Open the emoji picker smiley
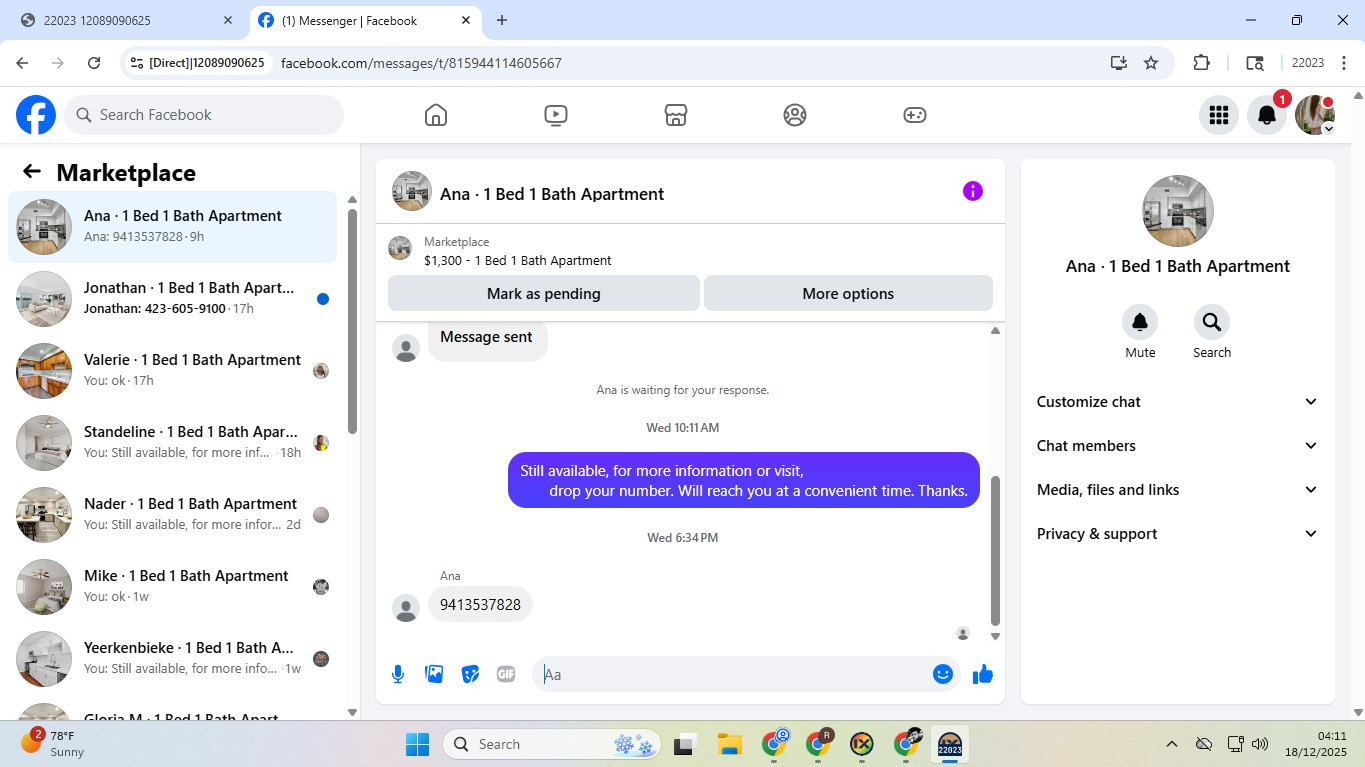Image resolution: width=1365 pixels, height=767 pixels. click(x=942, y=674)
